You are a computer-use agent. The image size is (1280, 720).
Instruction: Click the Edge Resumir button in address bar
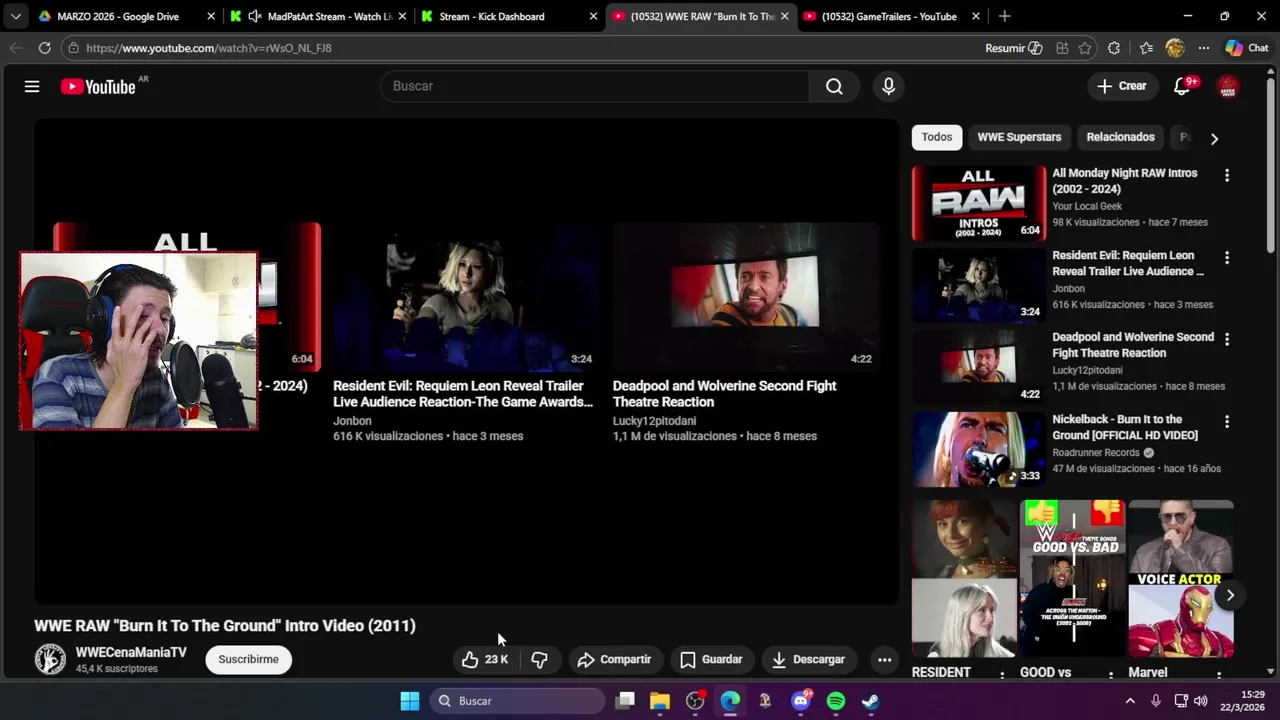tap(1013, 48)
